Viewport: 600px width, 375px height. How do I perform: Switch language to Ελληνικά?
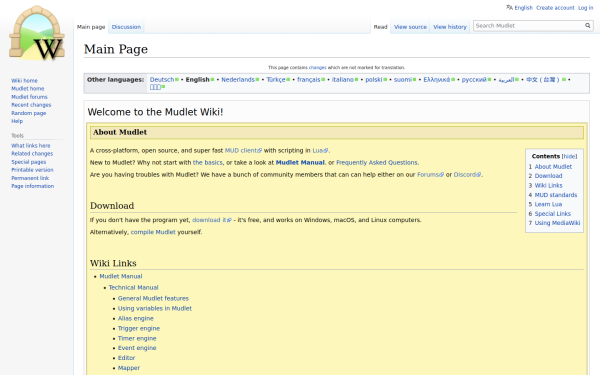[x=437, y=80]
